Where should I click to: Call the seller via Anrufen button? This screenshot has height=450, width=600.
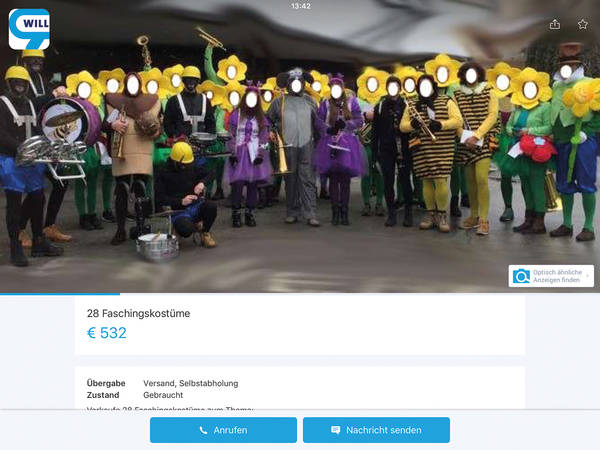223,430
